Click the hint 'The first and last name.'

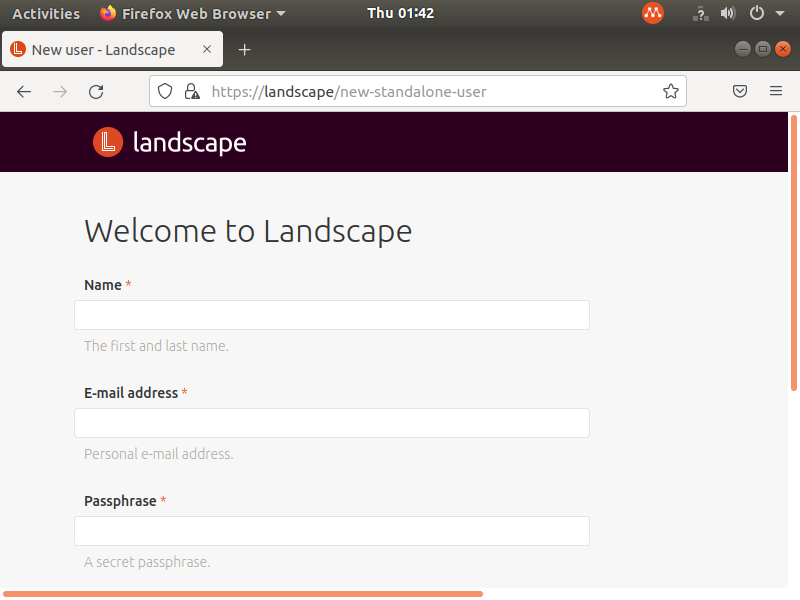(156, 346)
